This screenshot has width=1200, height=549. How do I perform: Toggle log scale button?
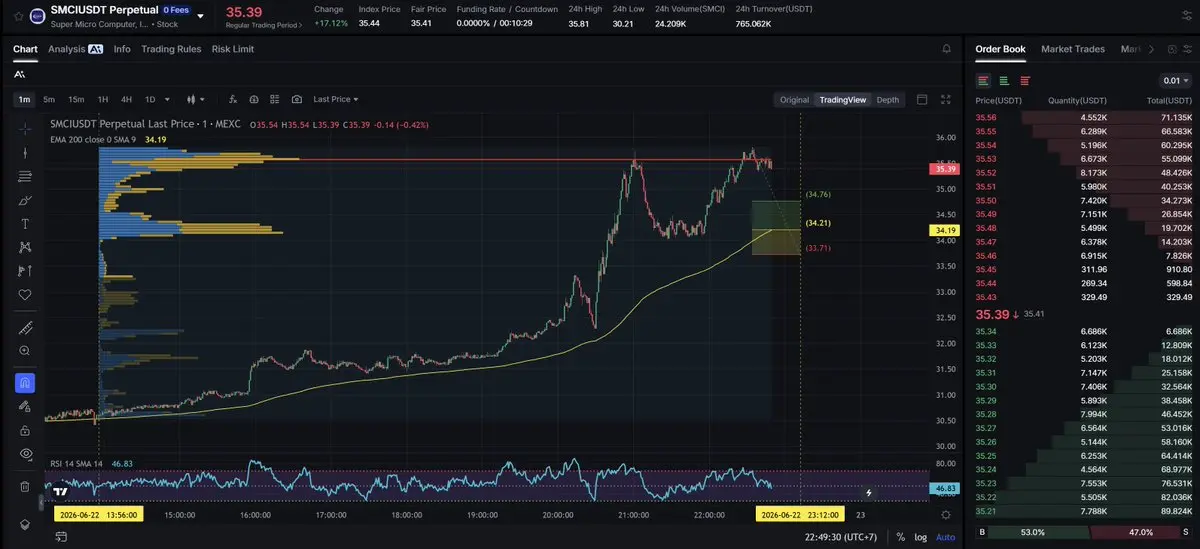920,537
